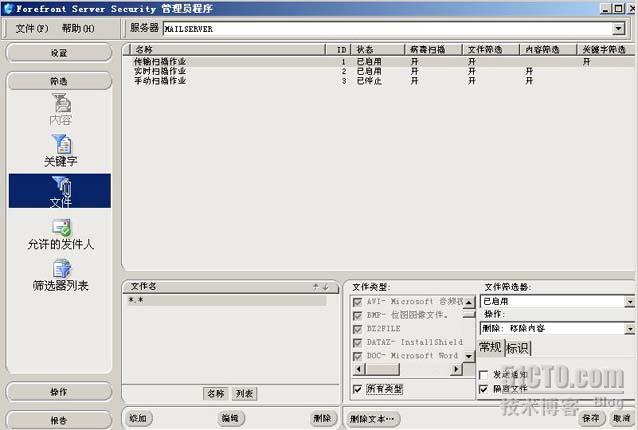Toggle the DATAZ- InstallShield checkbox
The image size is (638, 430).
pyautogui.click(x=357, y=343)
